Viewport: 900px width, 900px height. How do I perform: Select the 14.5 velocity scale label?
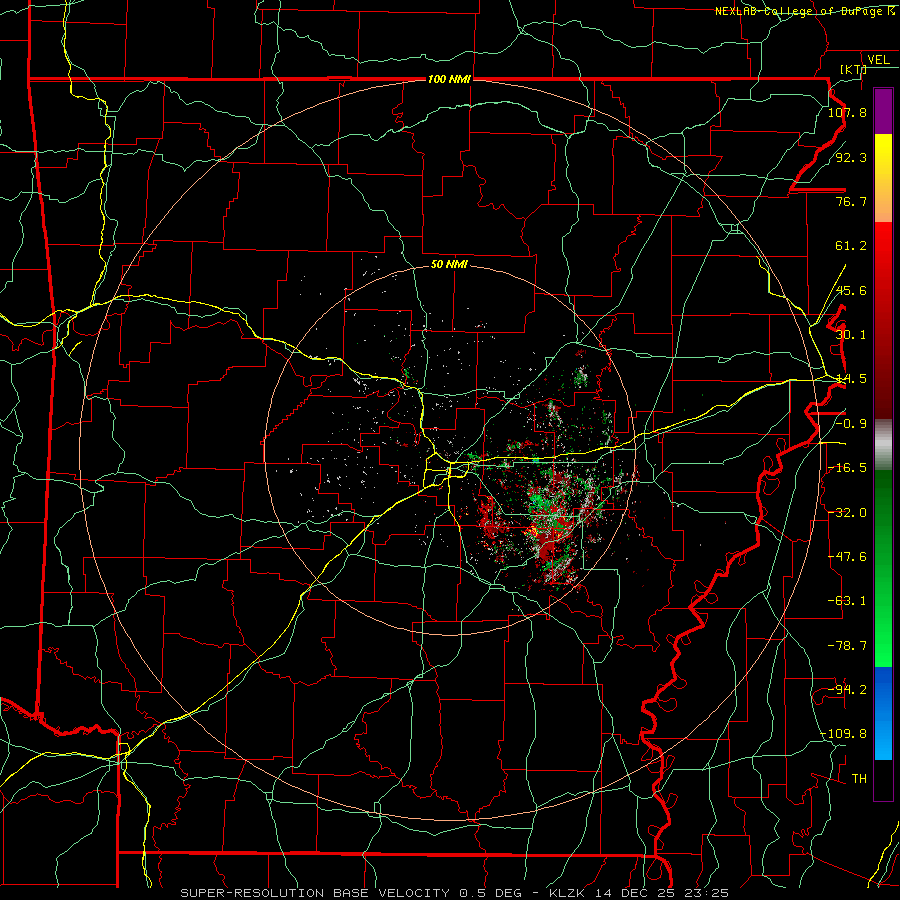(851, 379)
